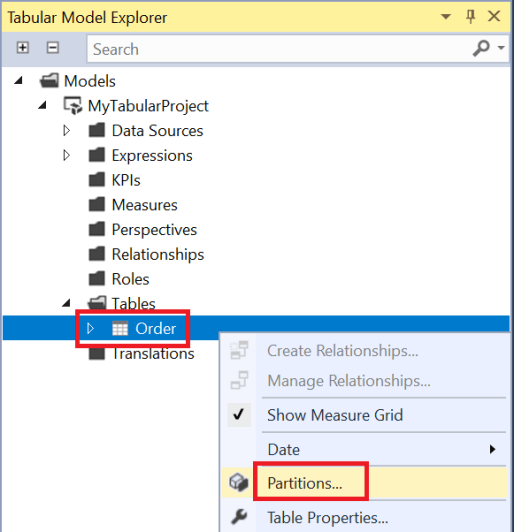Open search options dropdown arrow

[x=501, y=48]
